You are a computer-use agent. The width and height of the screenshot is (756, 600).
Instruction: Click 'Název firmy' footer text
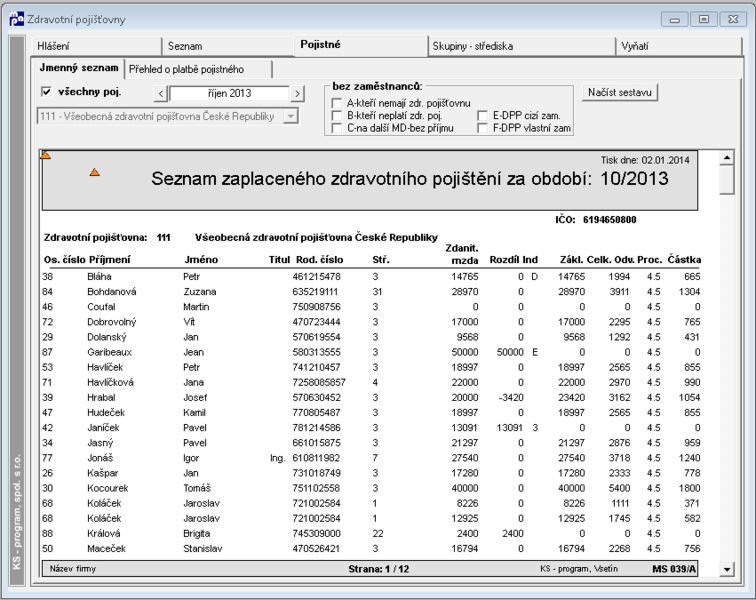coord(73,569)
